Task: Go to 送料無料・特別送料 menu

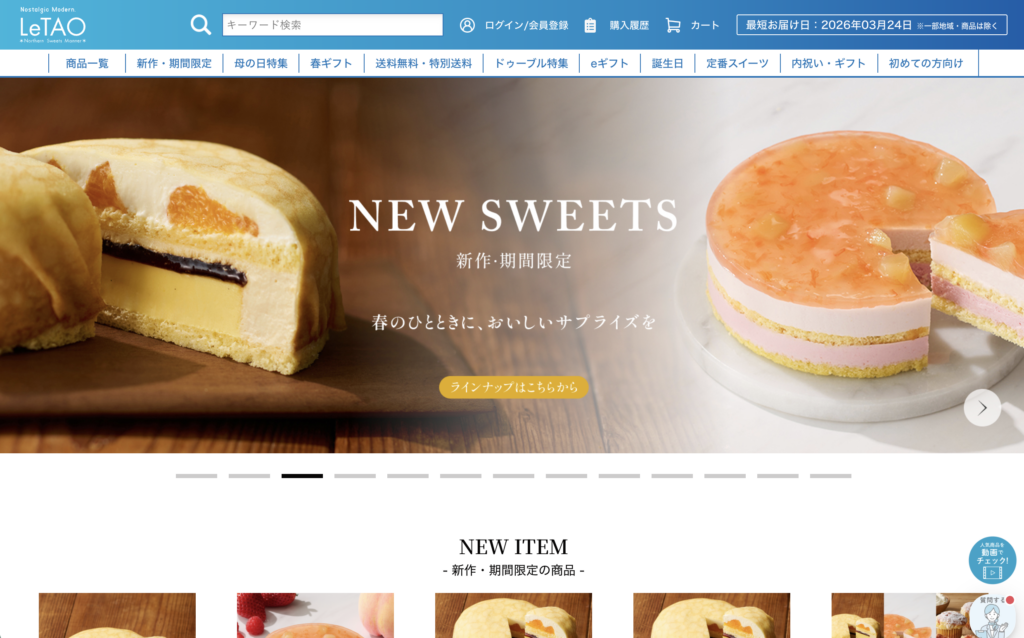Action: [x=423, y=63]
